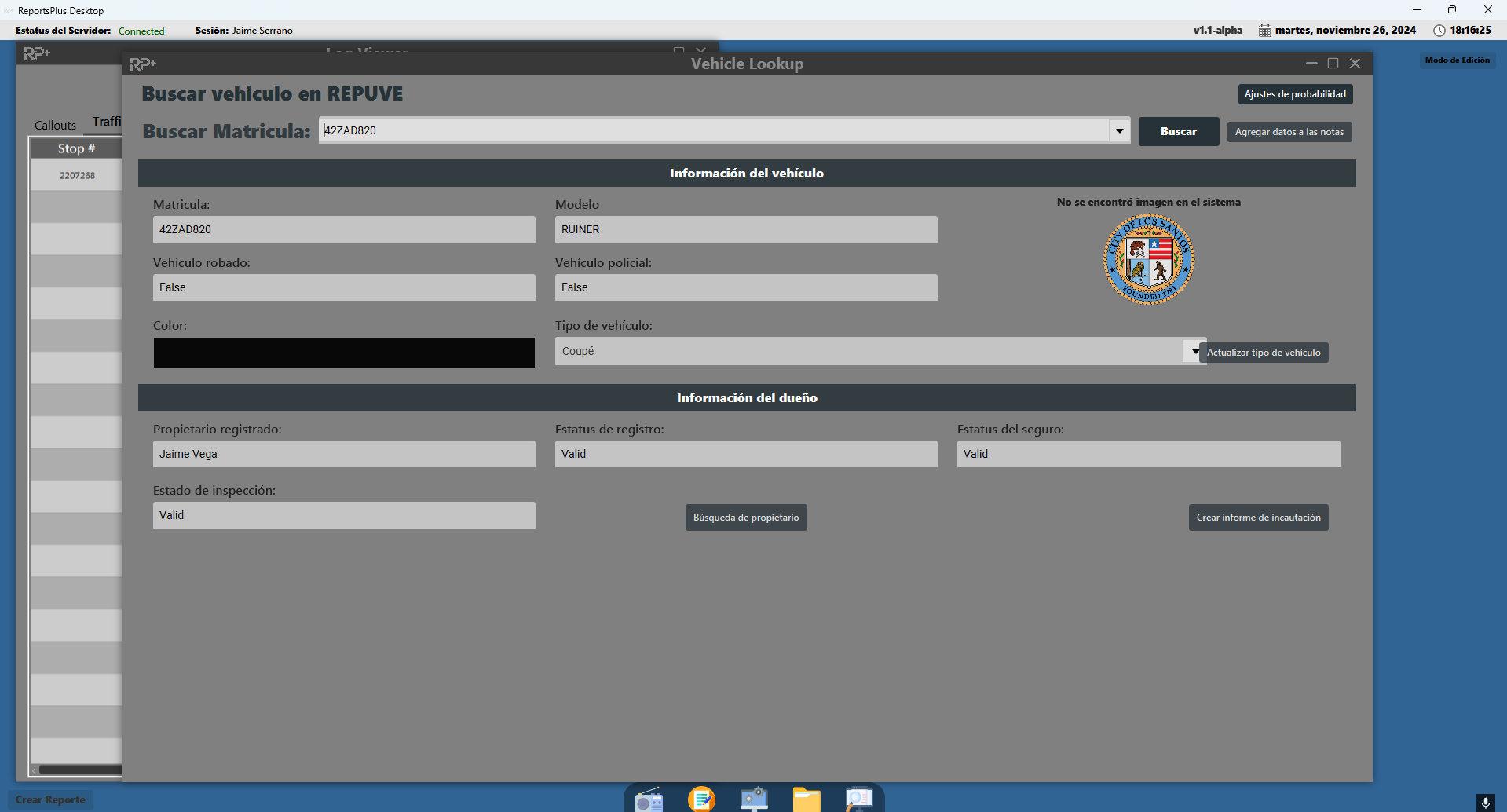
Task: Open the monitor with gears settings icon
Action: click(754, 799)
